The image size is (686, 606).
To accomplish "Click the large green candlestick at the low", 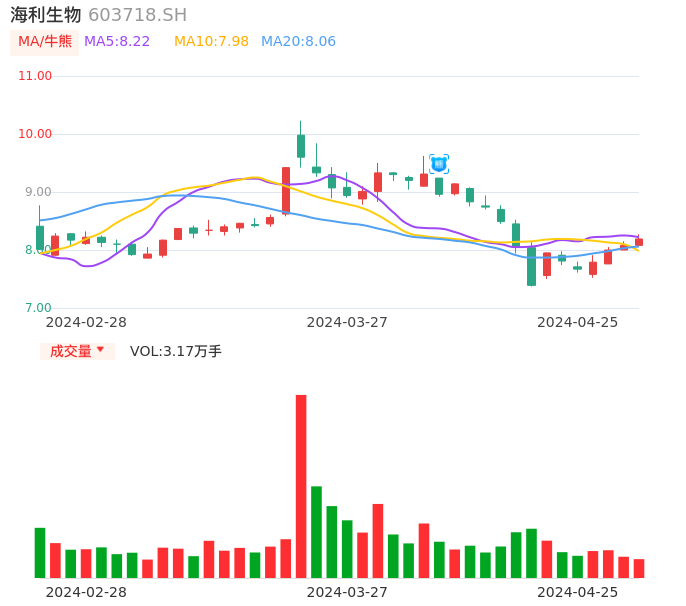I will tap(532, 266).
